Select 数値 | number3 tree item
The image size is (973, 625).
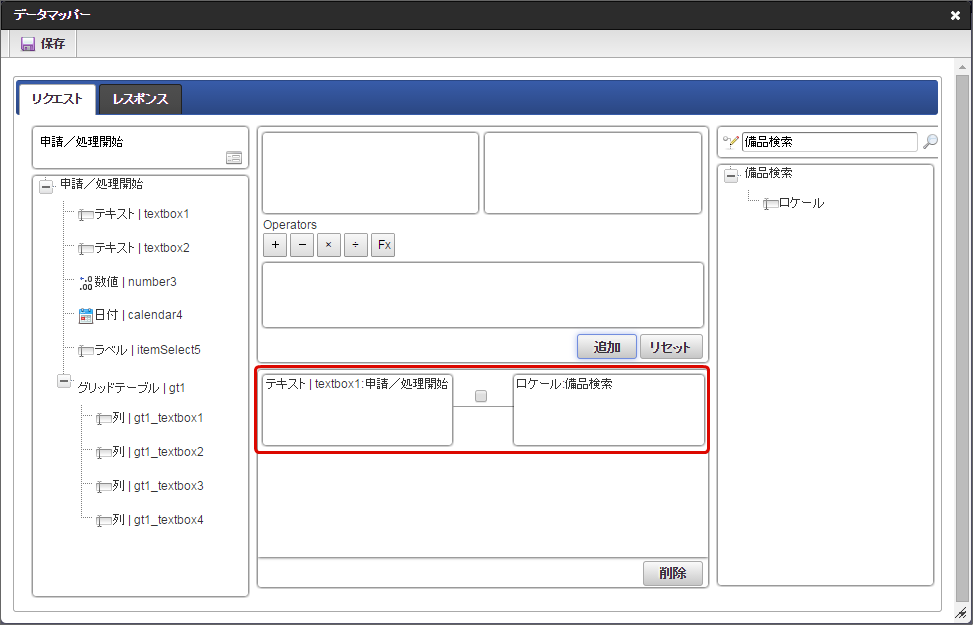tap(135, 282)
